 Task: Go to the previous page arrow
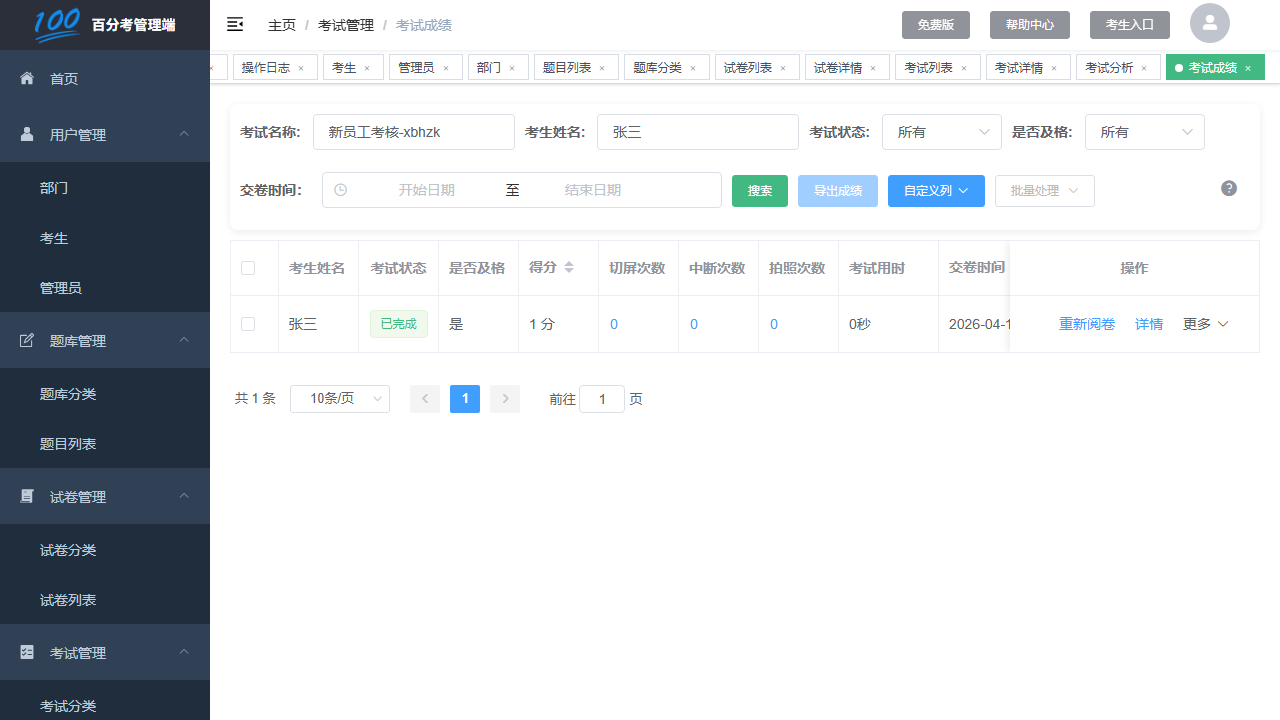[425, 399]
